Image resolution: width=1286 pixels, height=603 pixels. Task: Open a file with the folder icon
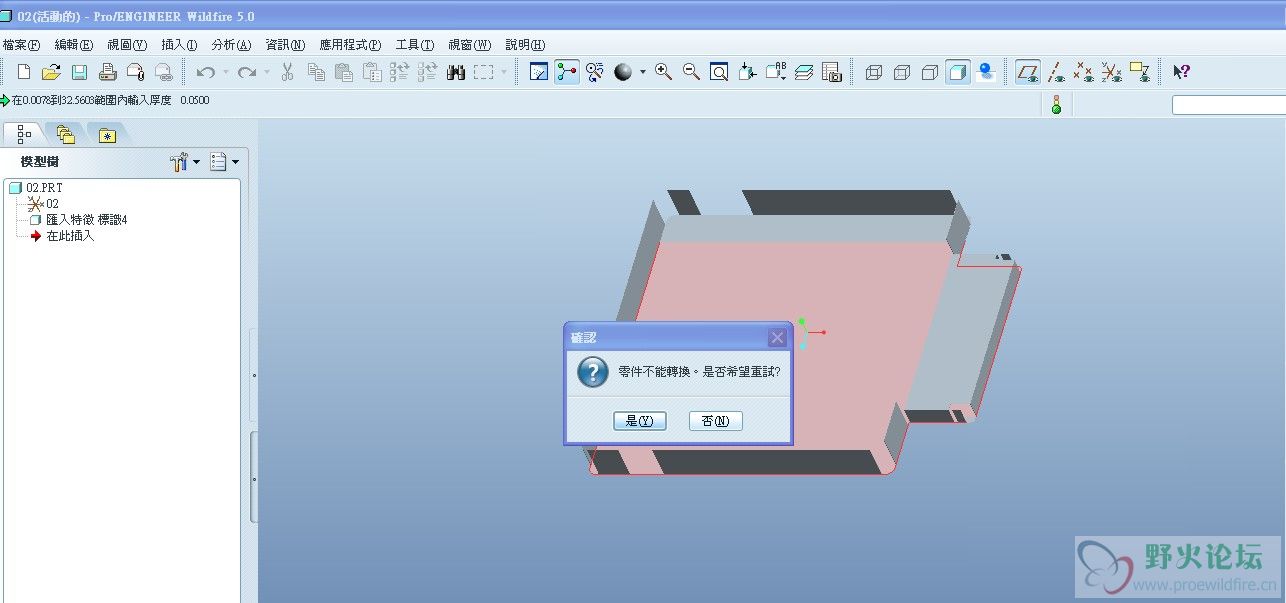pos(52,72)
